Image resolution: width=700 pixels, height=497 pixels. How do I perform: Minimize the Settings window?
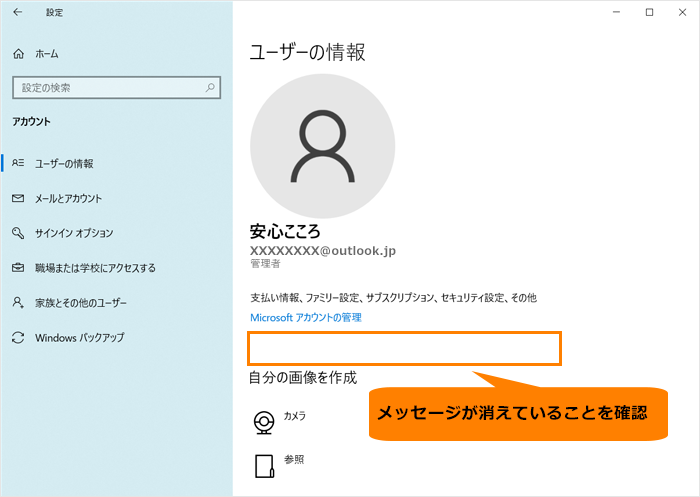tap(617, 12)
